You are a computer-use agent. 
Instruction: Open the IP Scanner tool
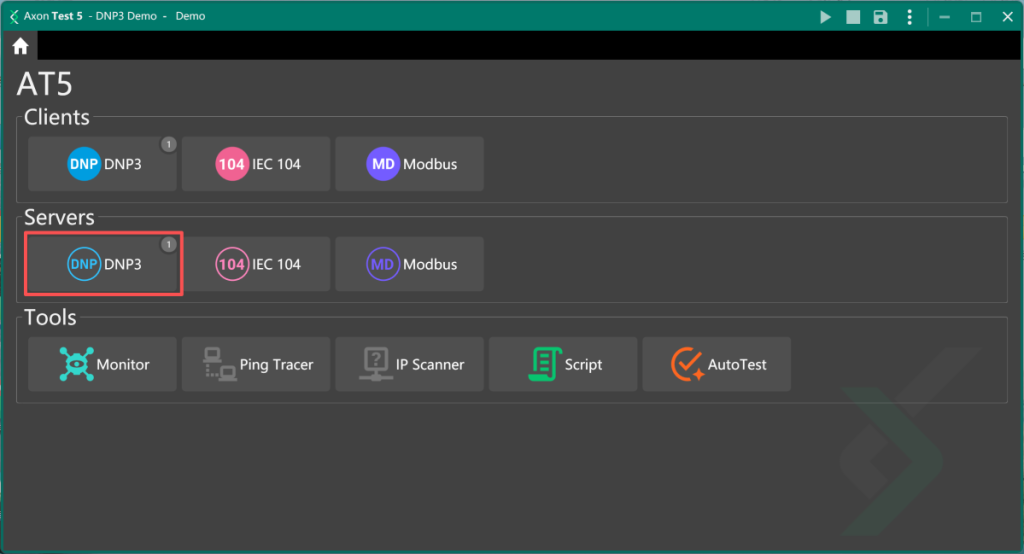410,364
